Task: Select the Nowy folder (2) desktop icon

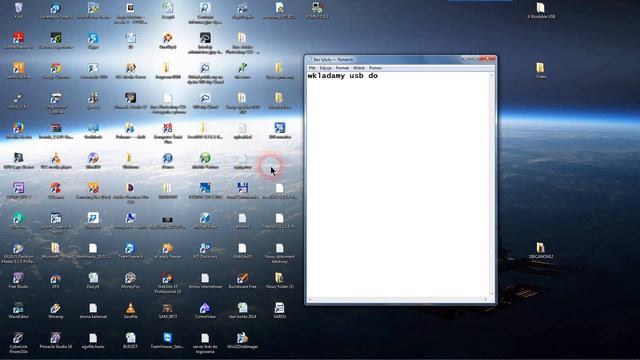Action: (x=280, y=281)
